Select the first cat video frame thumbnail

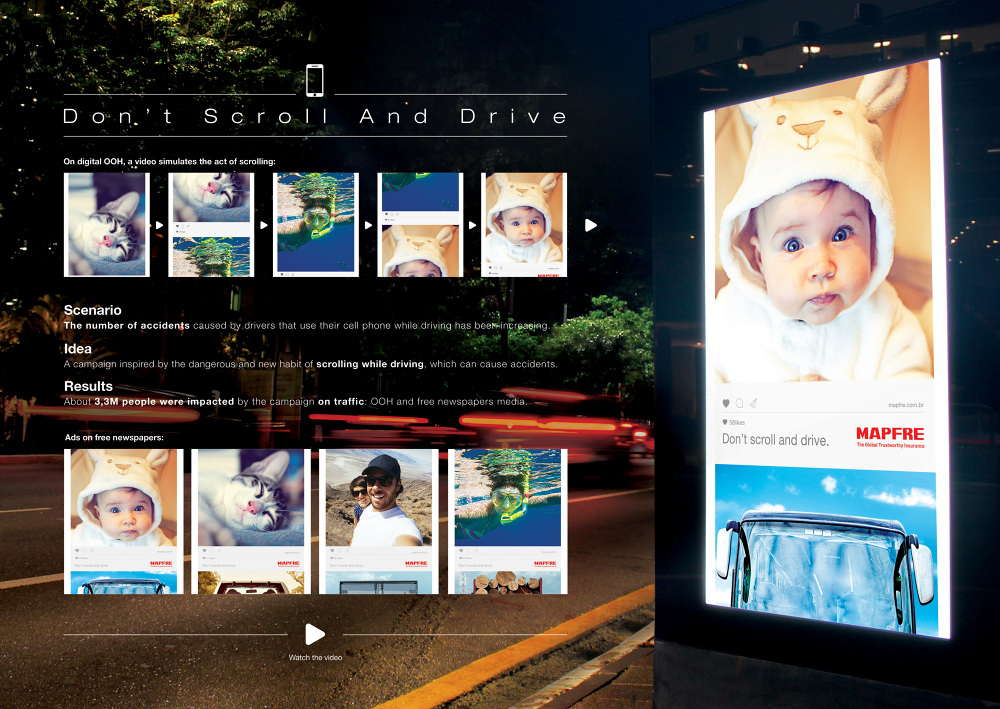(x=107, y=225)
